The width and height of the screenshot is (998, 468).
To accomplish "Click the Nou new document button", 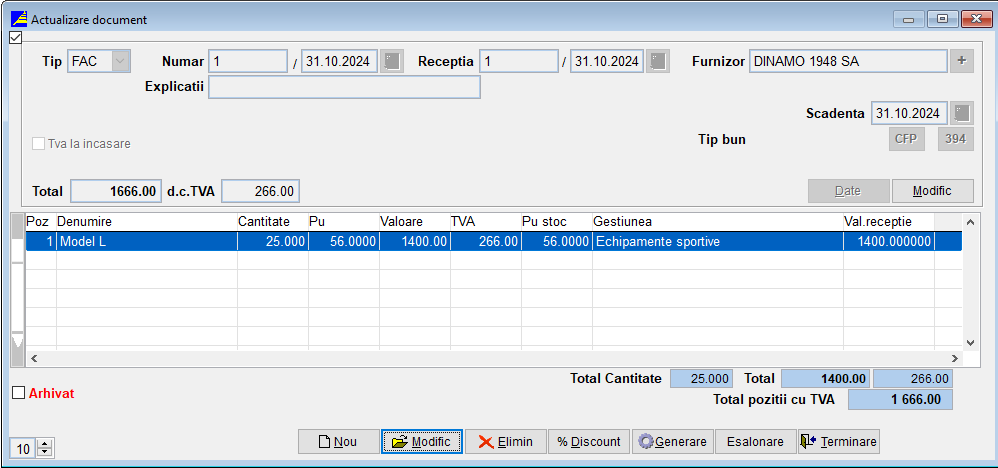I will 338,441.
